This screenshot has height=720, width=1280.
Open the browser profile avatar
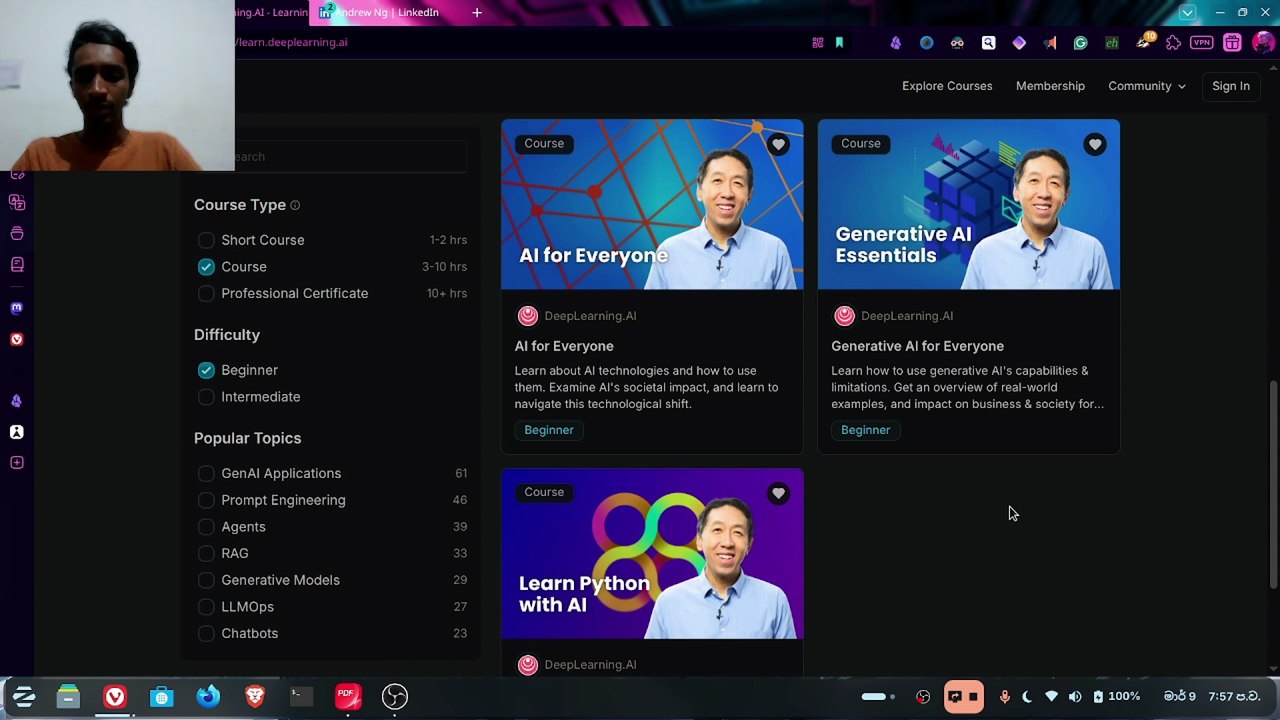(1263, 43)
